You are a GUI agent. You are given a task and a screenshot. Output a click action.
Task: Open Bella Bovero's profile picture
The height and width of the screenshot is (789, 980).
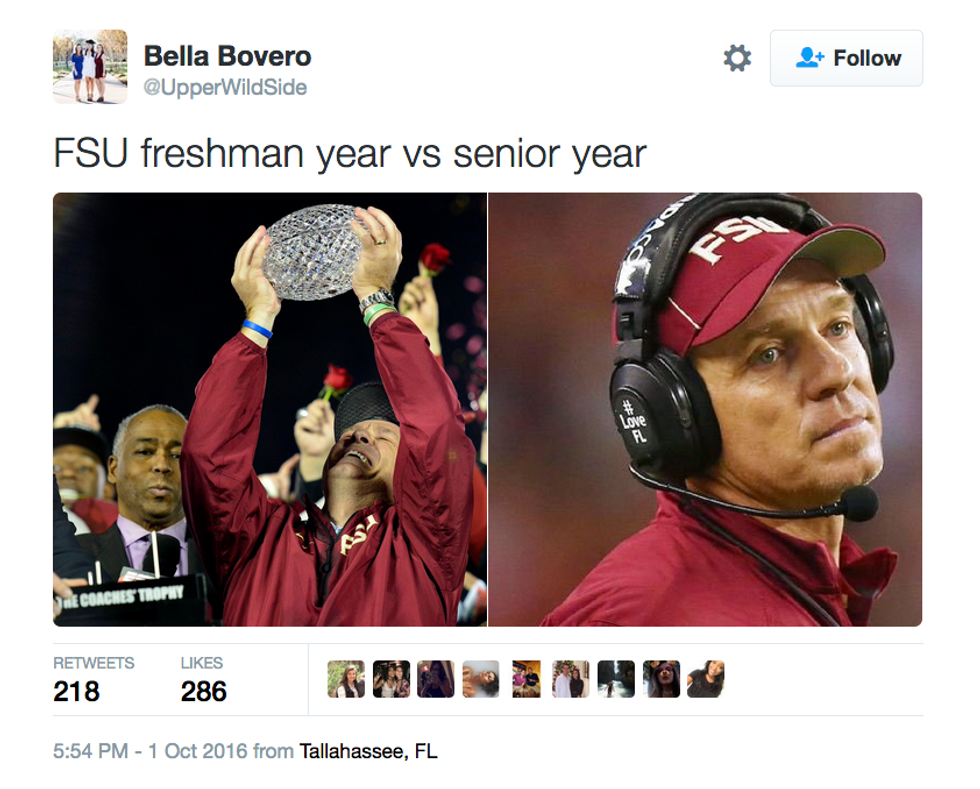(x=90, y=66)
